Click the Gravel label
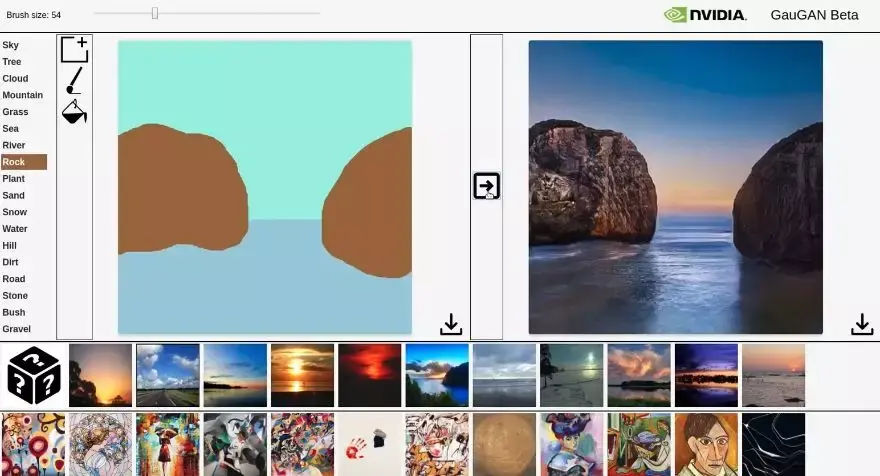This screenshot has height=476, width=880. tap(17, 329)
